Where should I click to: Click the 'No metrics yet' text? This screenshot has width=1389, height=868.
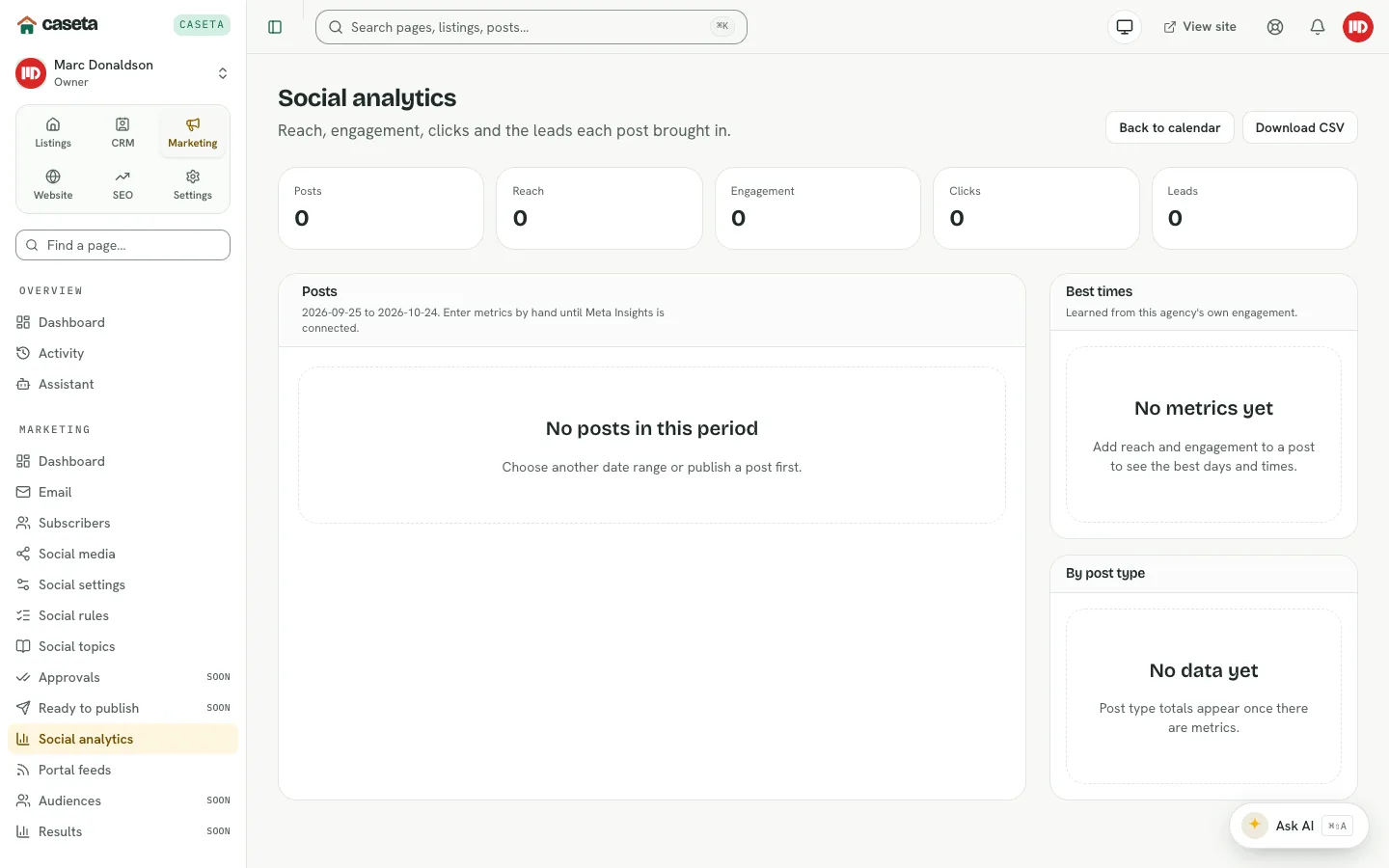pyautogui.click(x=1204, y=408)
